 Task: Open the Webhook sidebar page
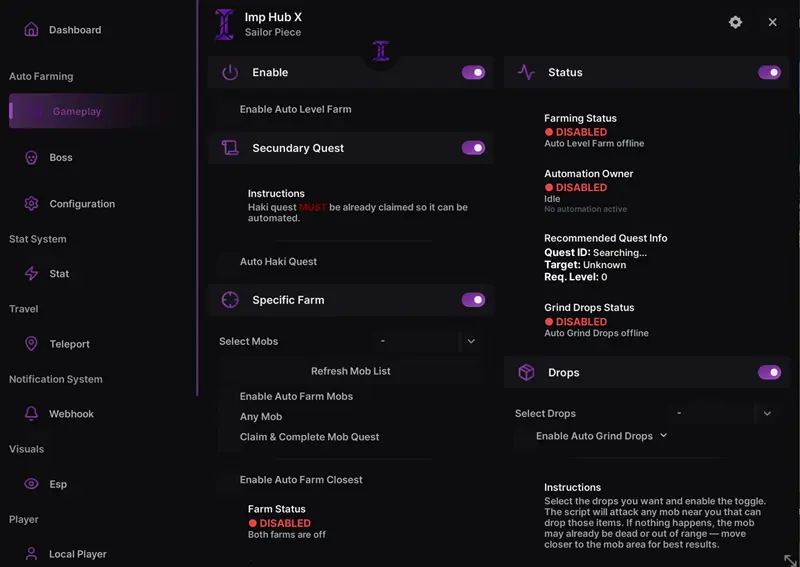(71, 414)
